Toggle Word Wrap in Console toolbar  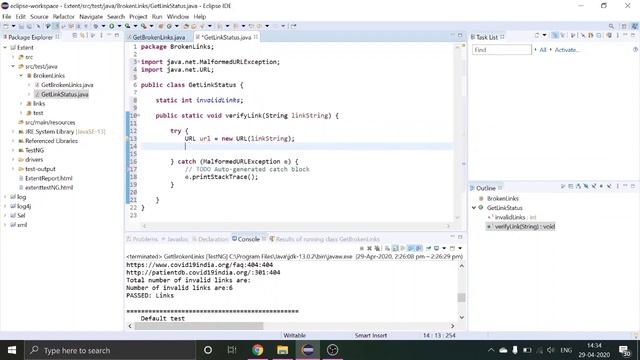pos(403,248)
